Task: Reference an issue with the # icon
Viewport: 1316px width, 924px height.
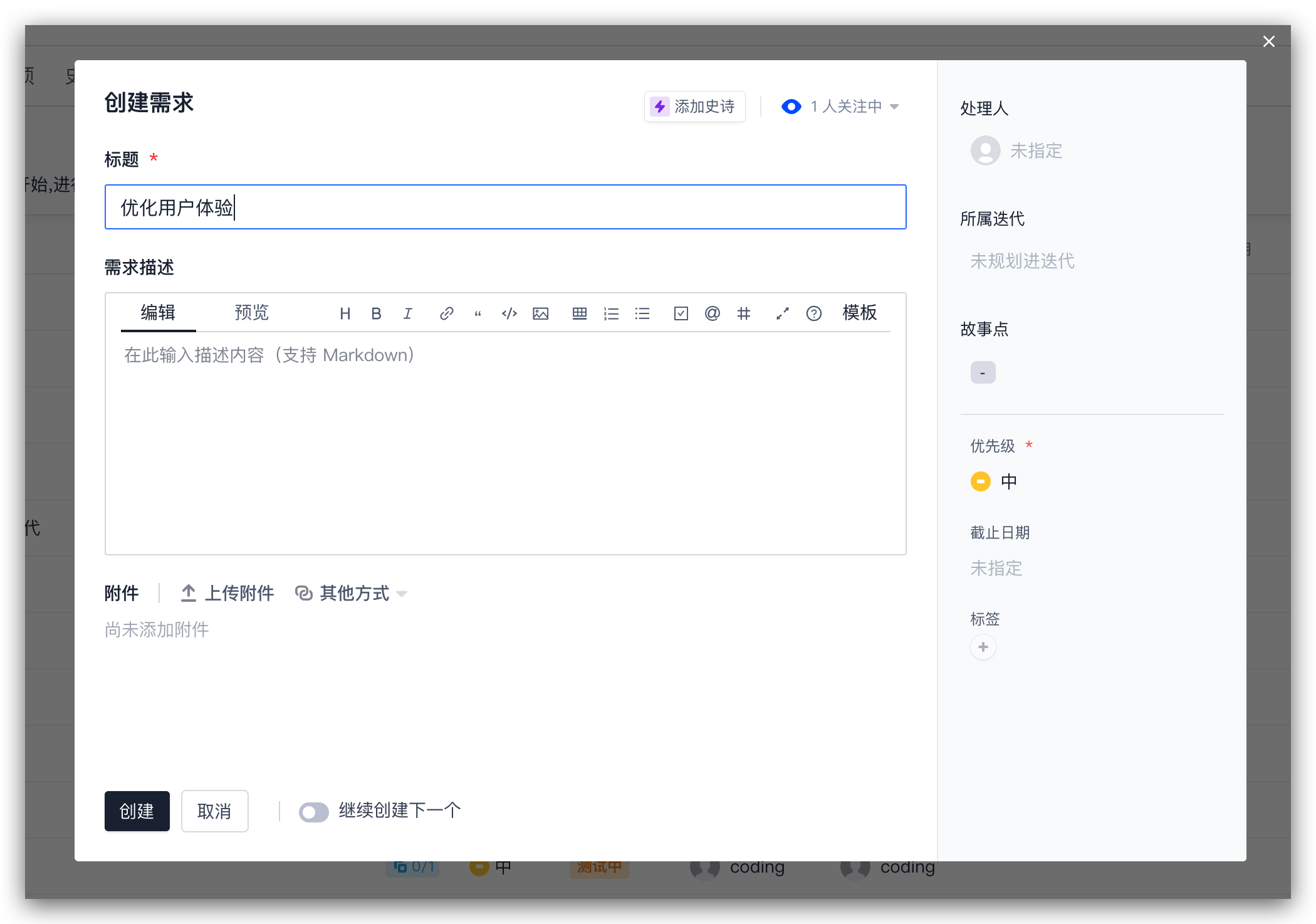Action: tap(744, 313)
